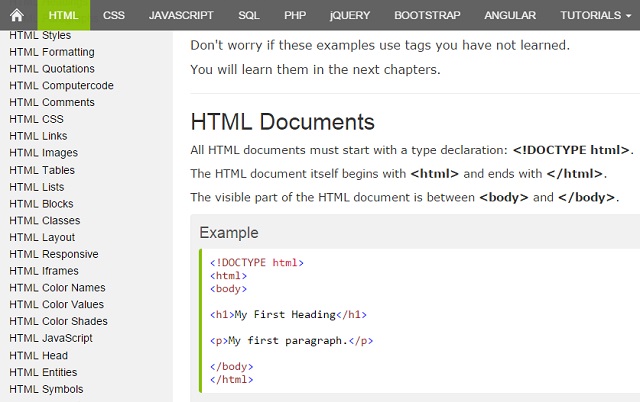Open HTML Formatting in the sidebar
The image size is (640, 402).
(x=52, y=52)
